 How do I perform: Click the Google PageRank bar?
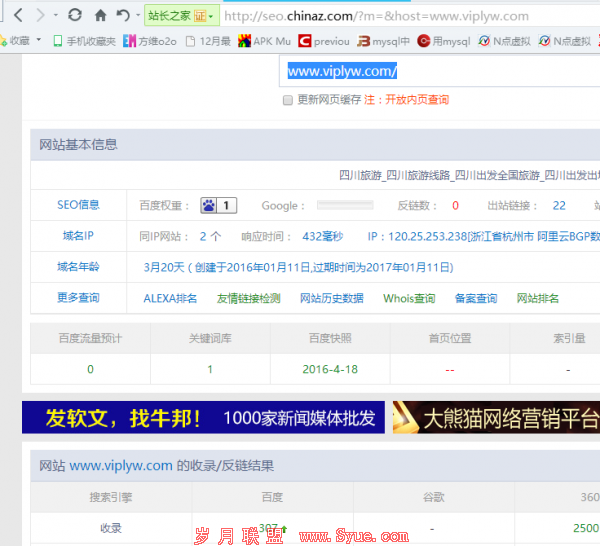point(345,205)
